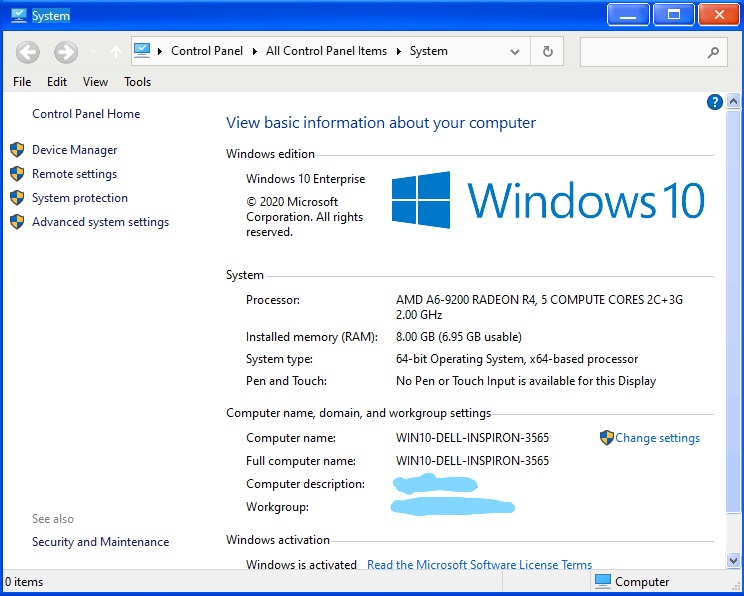Select System in the breadcrumb path
The width and height of the screenshot is (744, 596).
click(x=428, y=51)
